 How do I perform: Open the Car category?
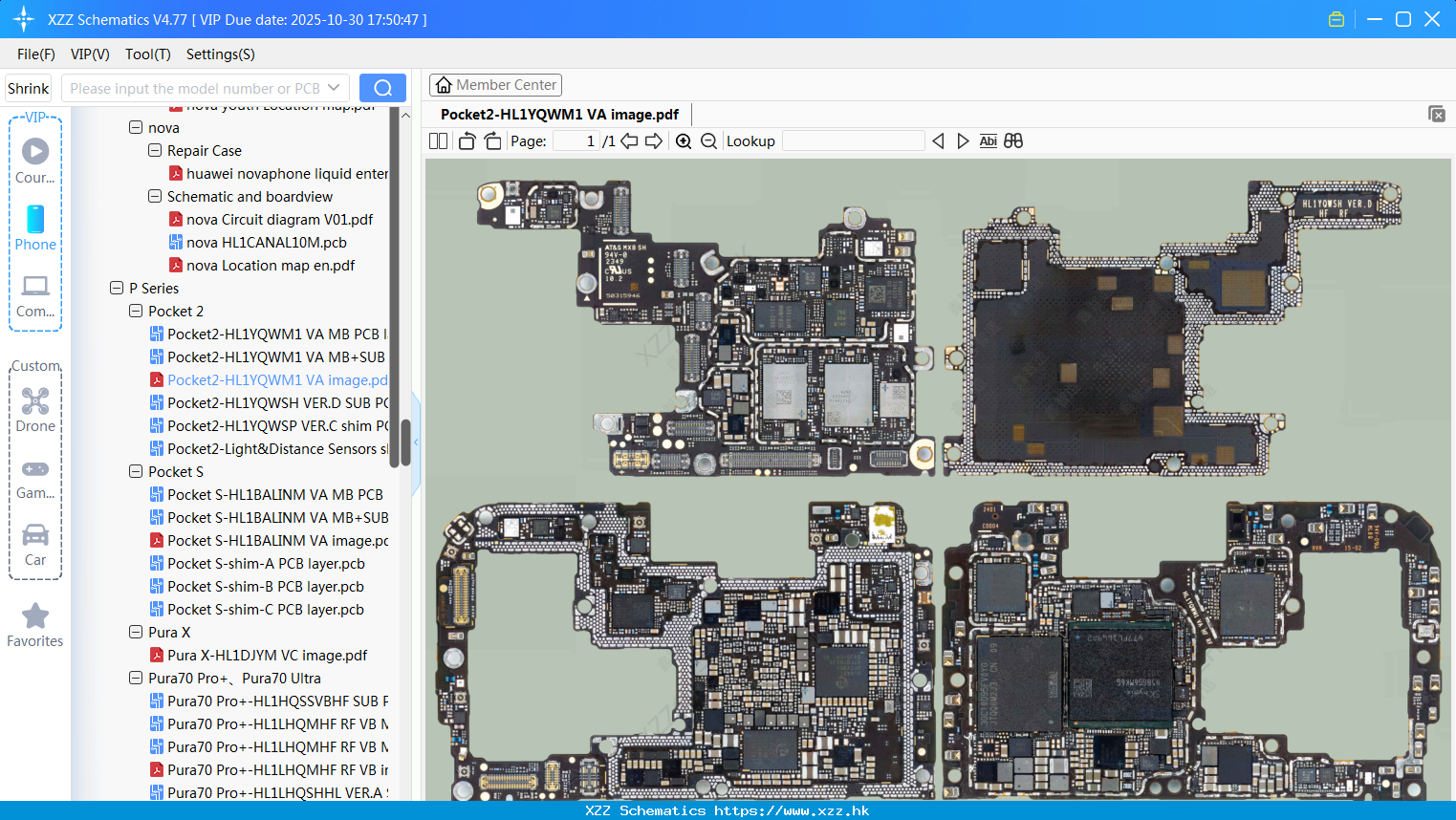35,545
